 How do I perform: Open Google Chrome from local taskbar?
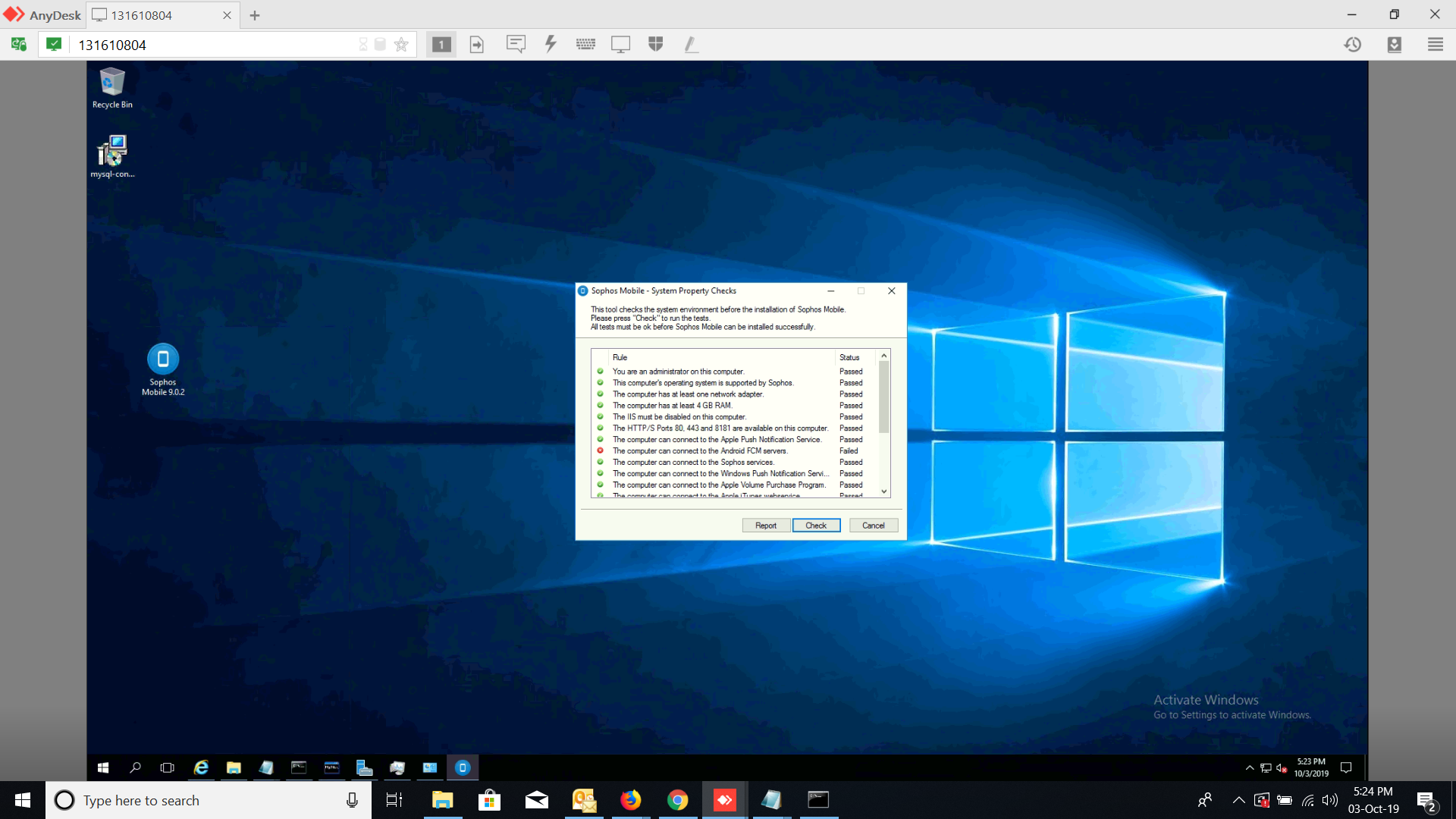678,800
